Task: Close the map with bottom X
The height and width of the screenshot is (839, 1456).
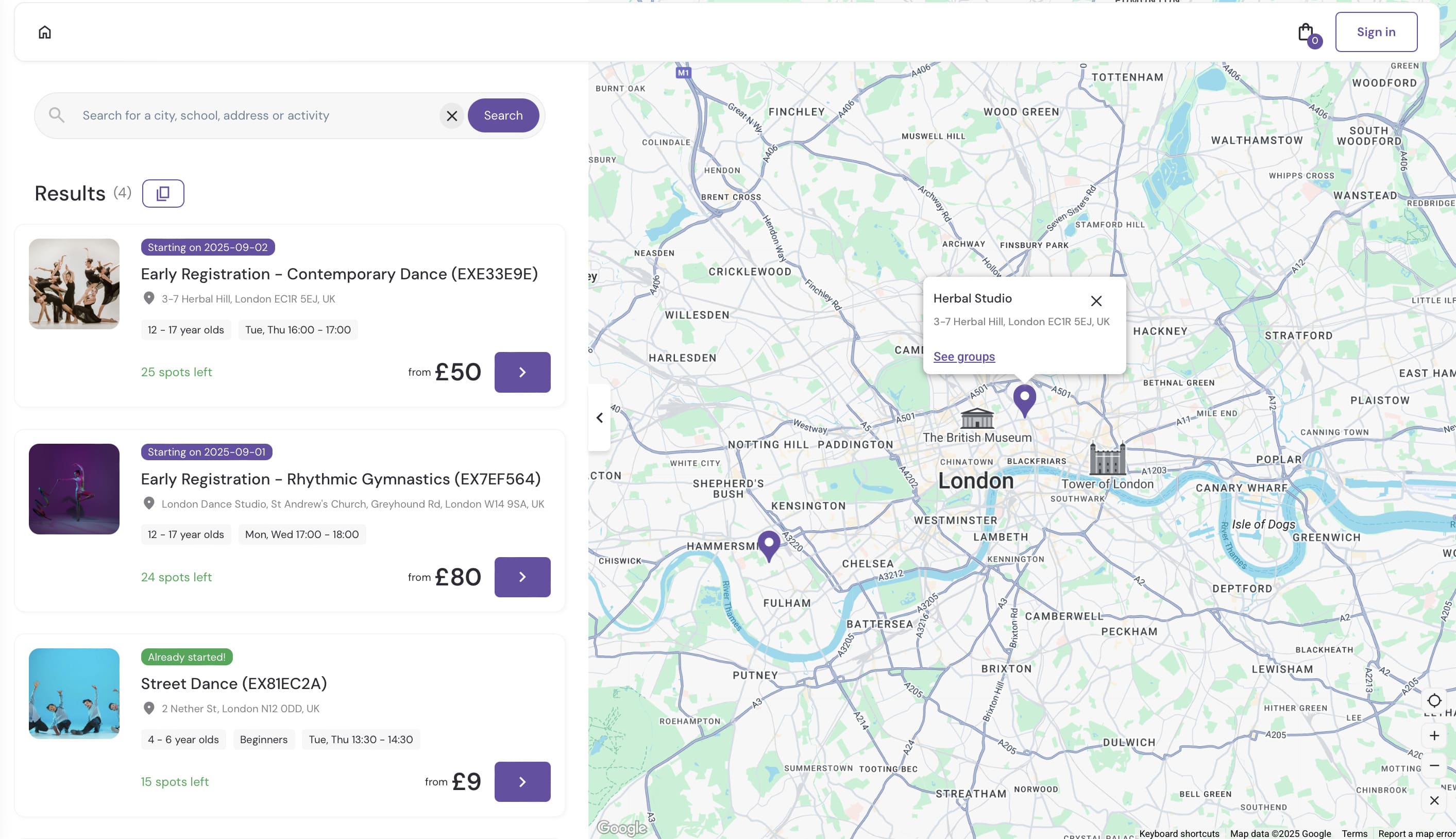Action: 1434,801
